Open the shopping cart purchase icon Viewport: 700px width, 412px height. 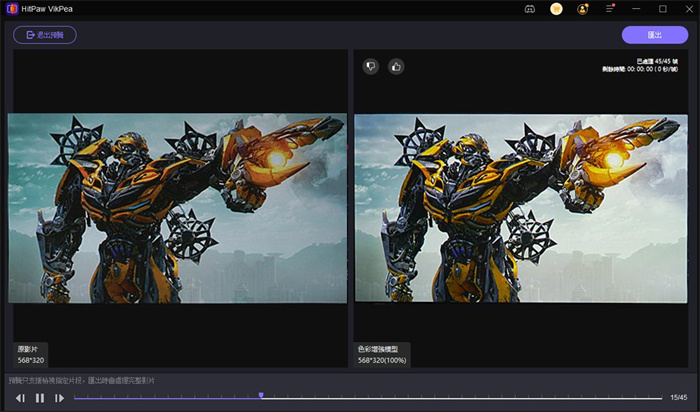click(x=556, y=9)
